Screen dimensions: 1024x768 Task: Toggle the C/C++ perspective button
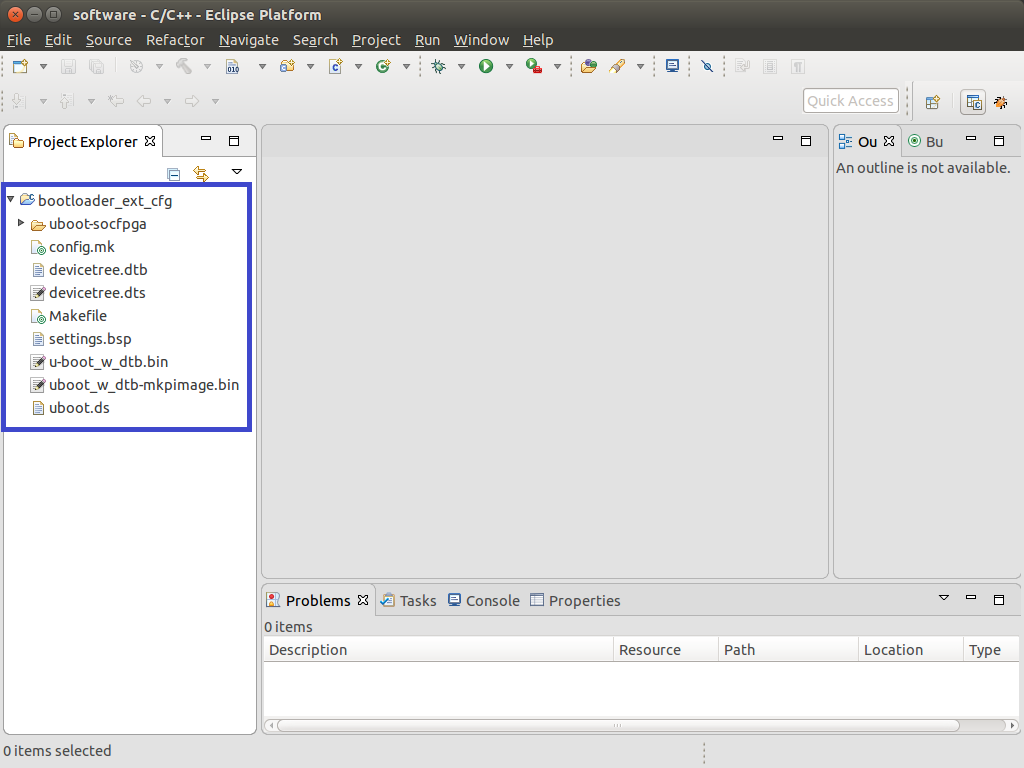tap(973, 102)
